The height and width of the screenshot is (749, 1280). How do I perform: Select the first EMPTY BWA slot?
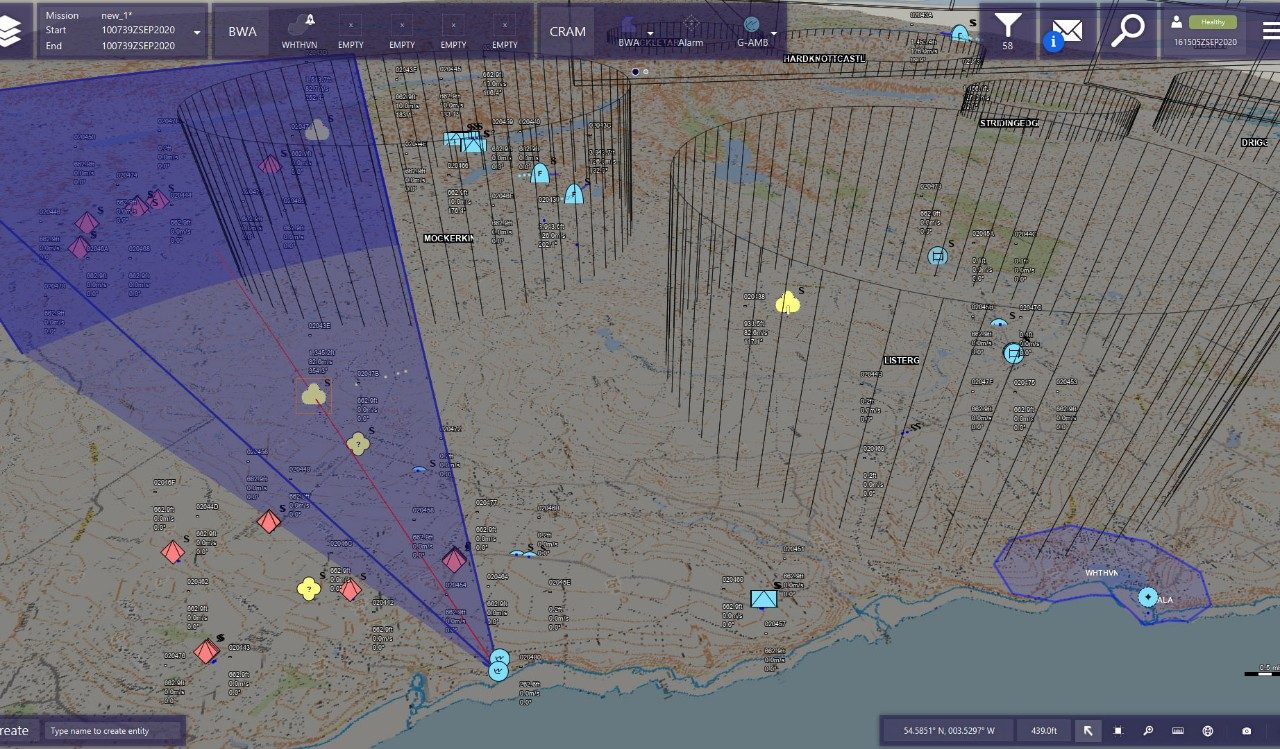[x=351, y=32]
